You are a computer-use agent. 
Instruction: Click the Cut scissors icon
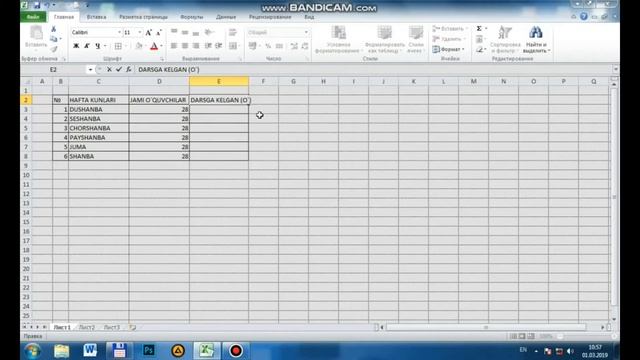point(53,29)
